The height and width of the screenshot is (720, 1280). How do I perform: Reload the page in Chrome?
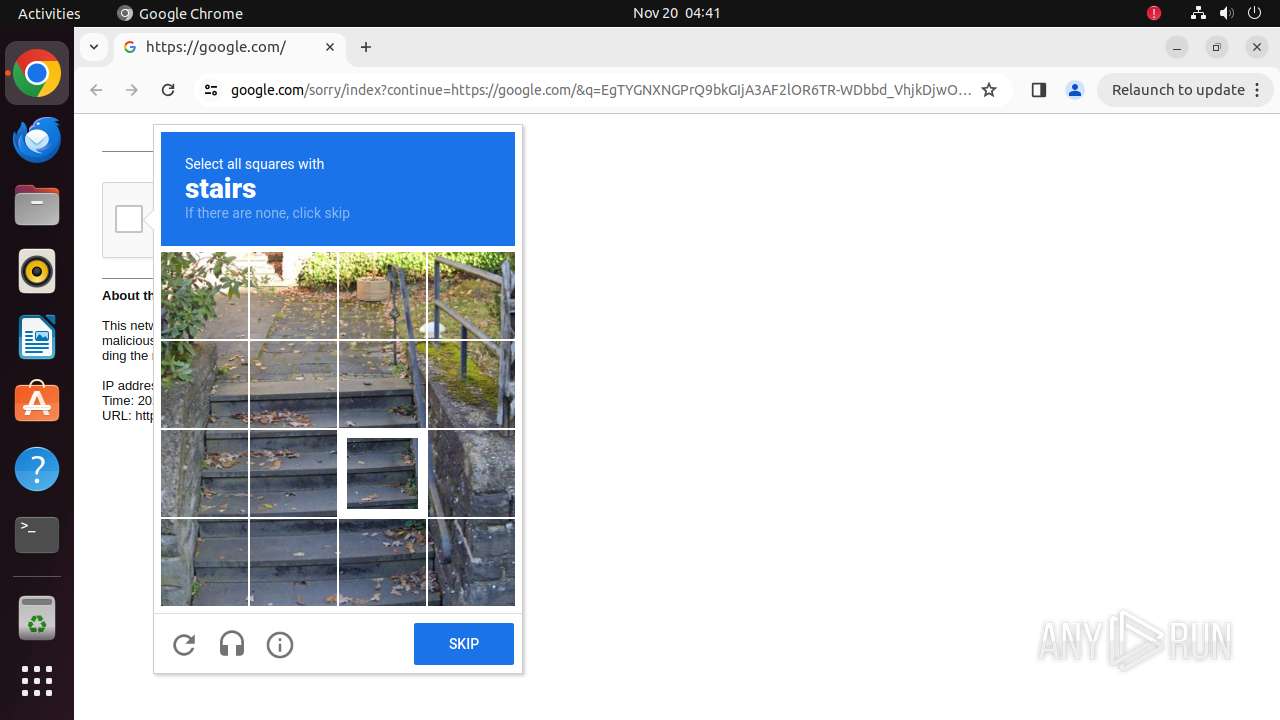168,90
